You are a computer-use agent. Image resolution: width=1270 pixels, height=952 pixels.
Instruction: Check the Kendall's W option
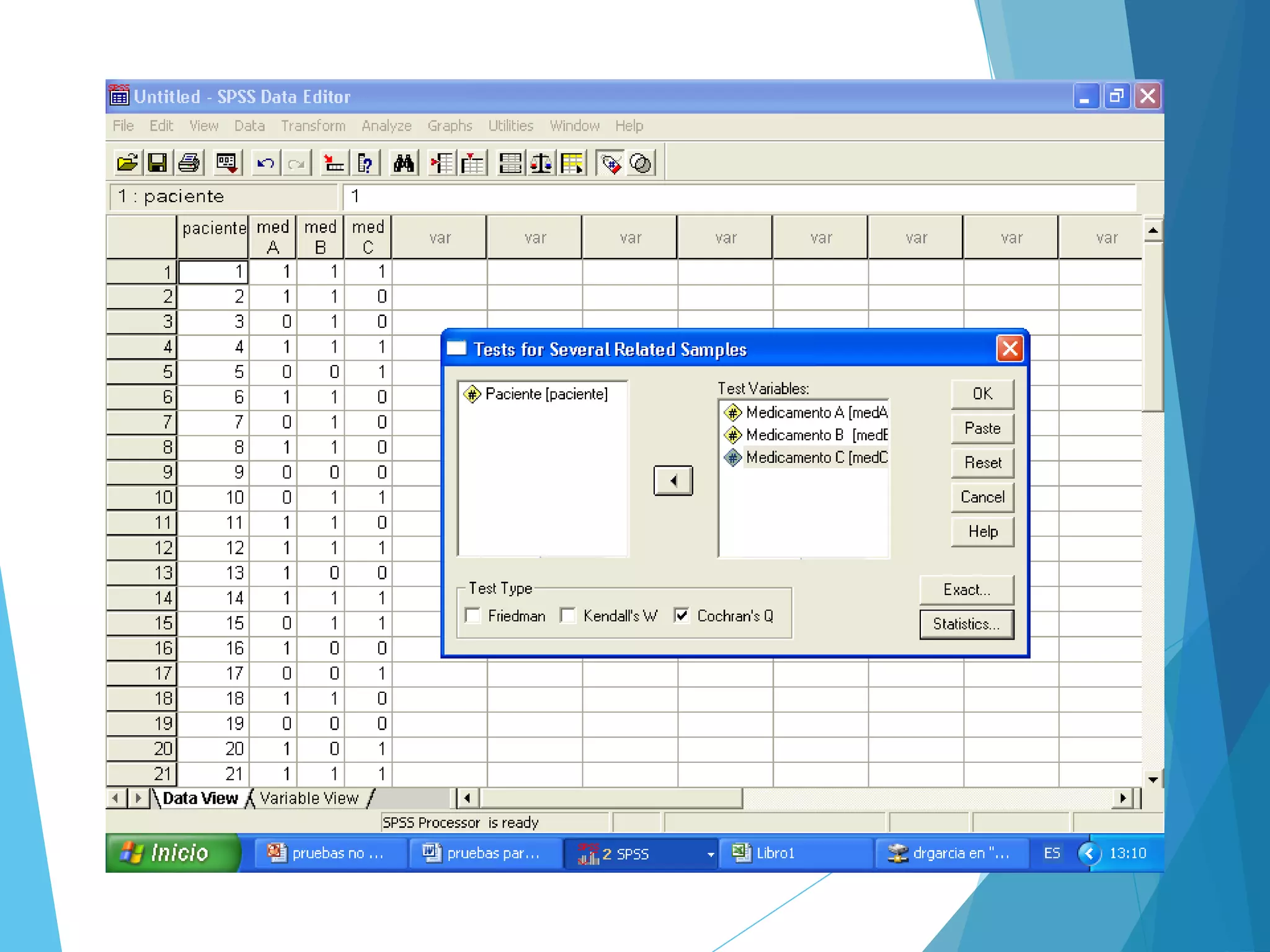click(x=568, y=615)
